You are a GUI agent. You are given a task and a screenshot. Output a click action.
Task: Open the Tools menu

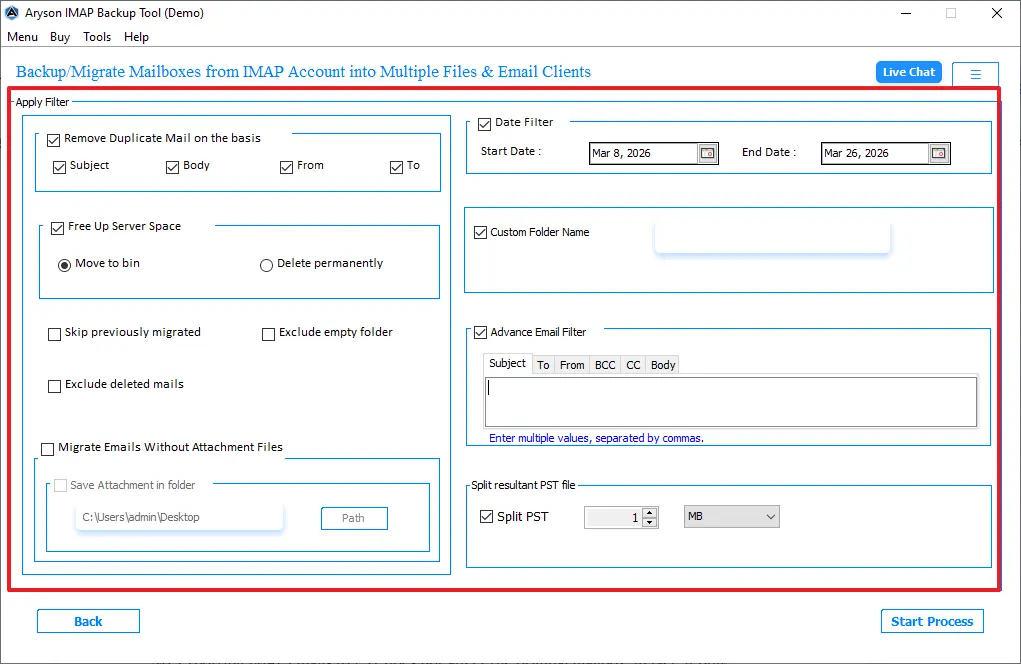tap(97, 37)
